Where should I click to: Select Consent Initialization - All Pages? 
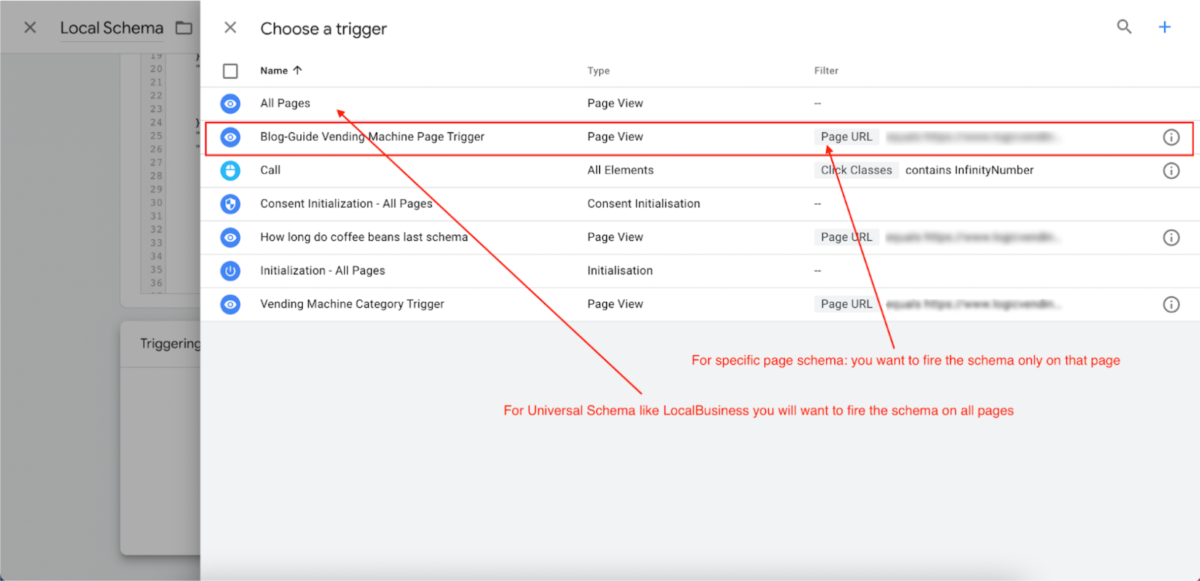[x=346, y=204]
